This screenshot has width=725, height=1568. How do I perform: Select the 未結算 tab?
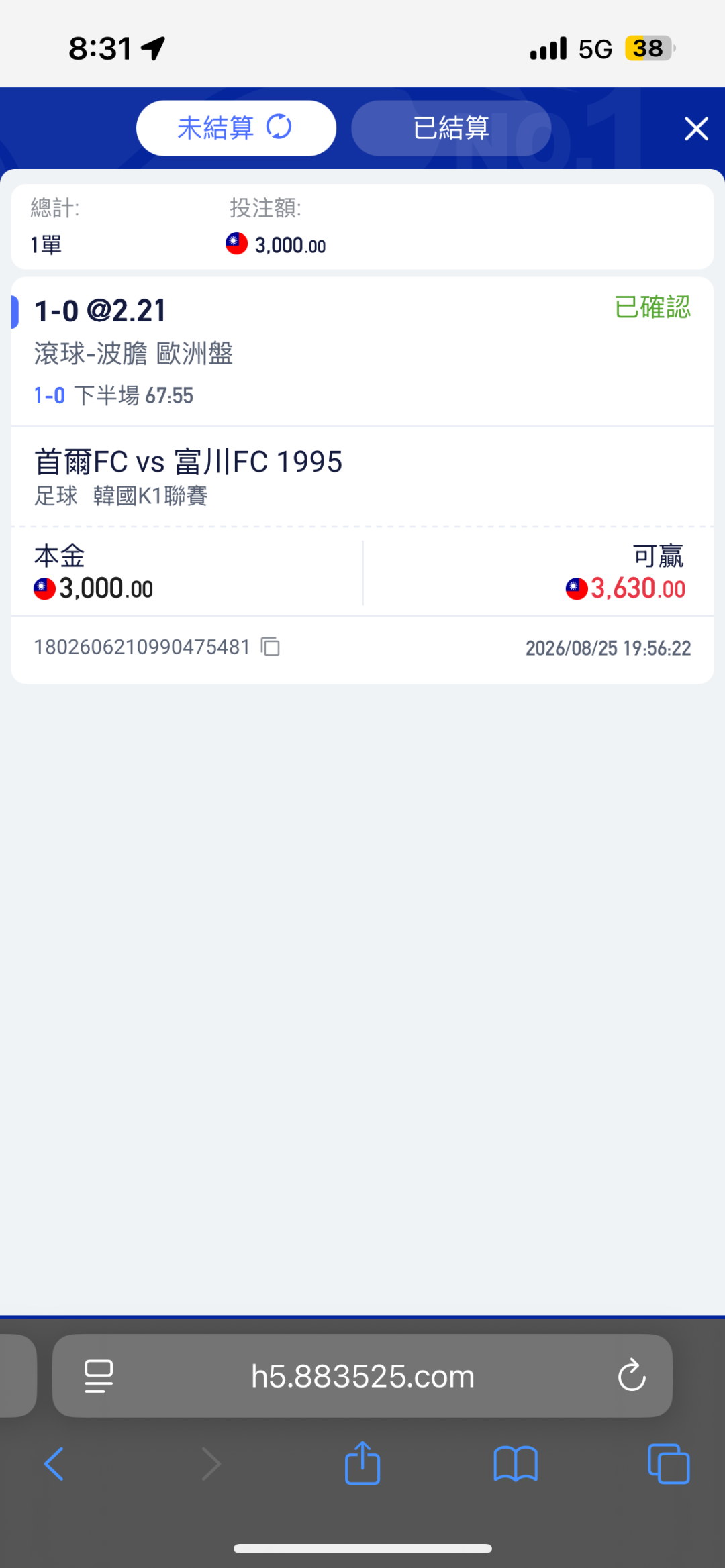(x=236, y=128)
